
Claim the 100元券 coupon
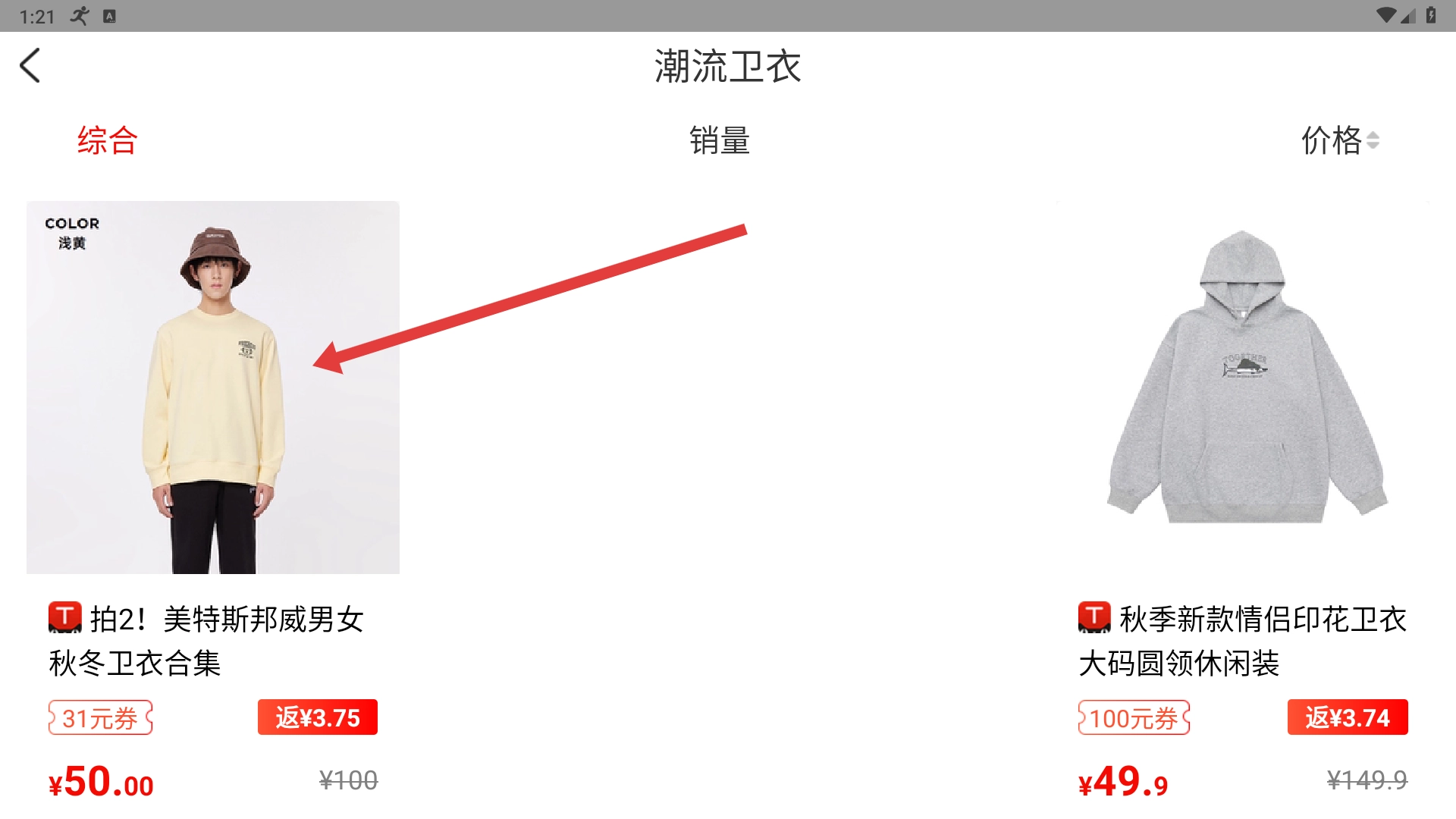click(1134, 717)
